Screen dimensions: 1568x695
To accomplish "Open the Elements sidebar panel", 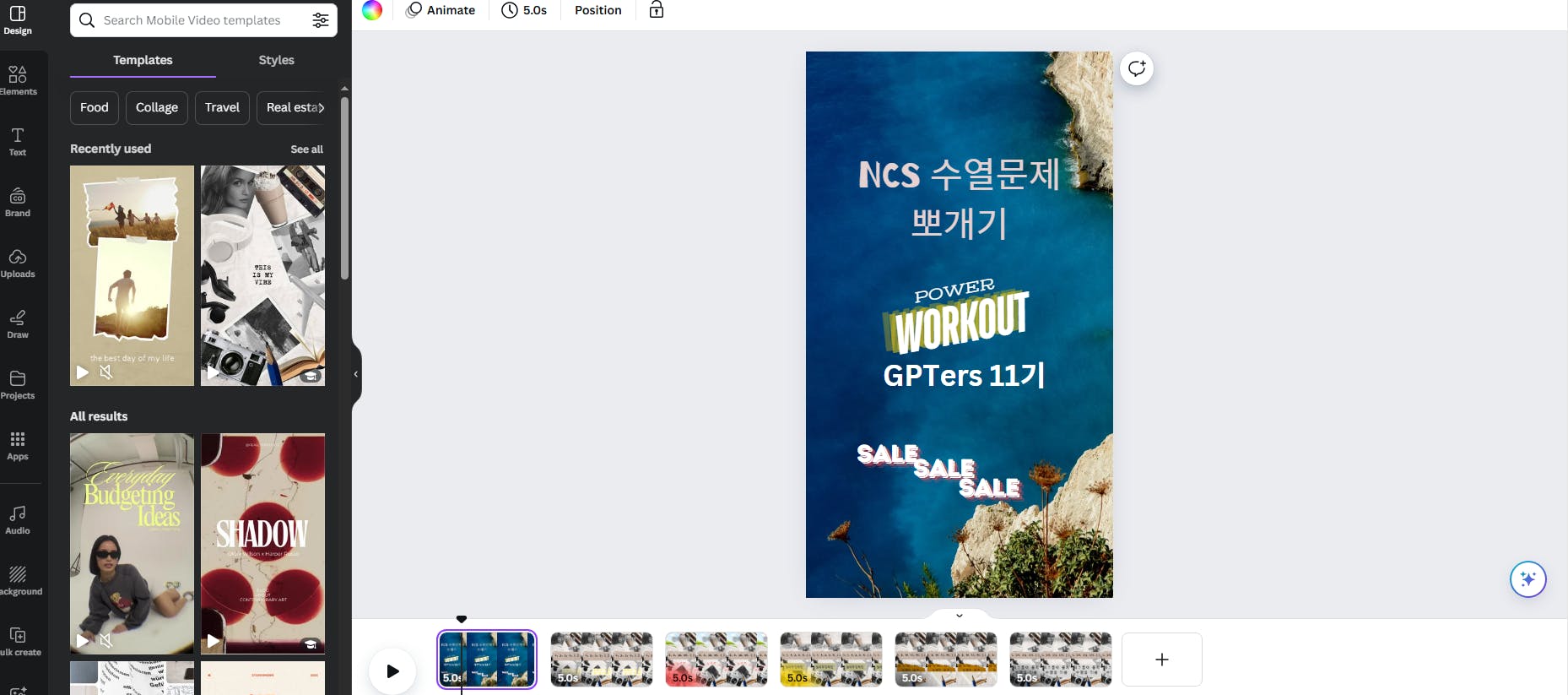I will (18, 80).
